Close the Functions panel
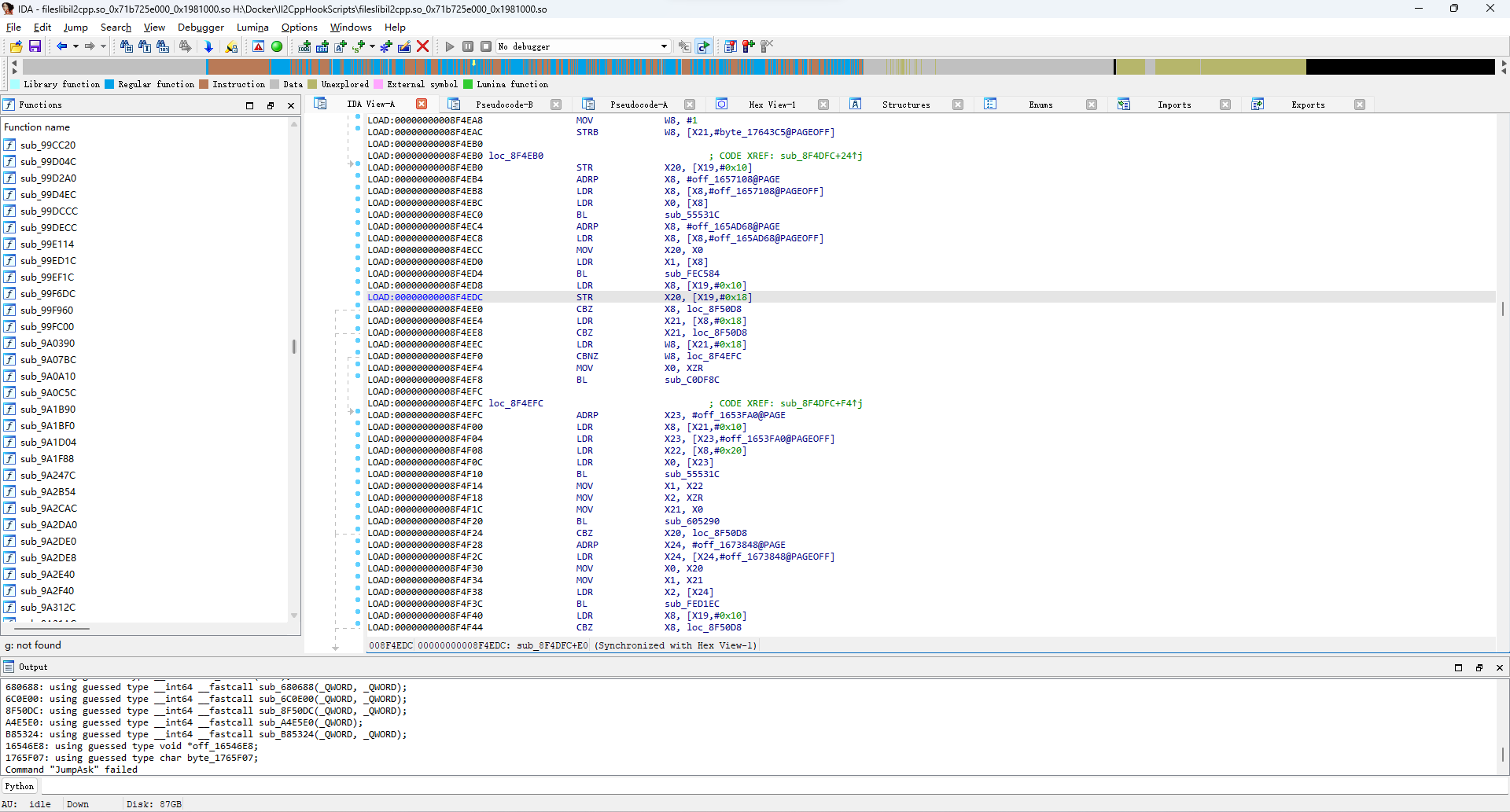Image resolution: width=1510 pixels, height=812 pixels. [291, 105]
